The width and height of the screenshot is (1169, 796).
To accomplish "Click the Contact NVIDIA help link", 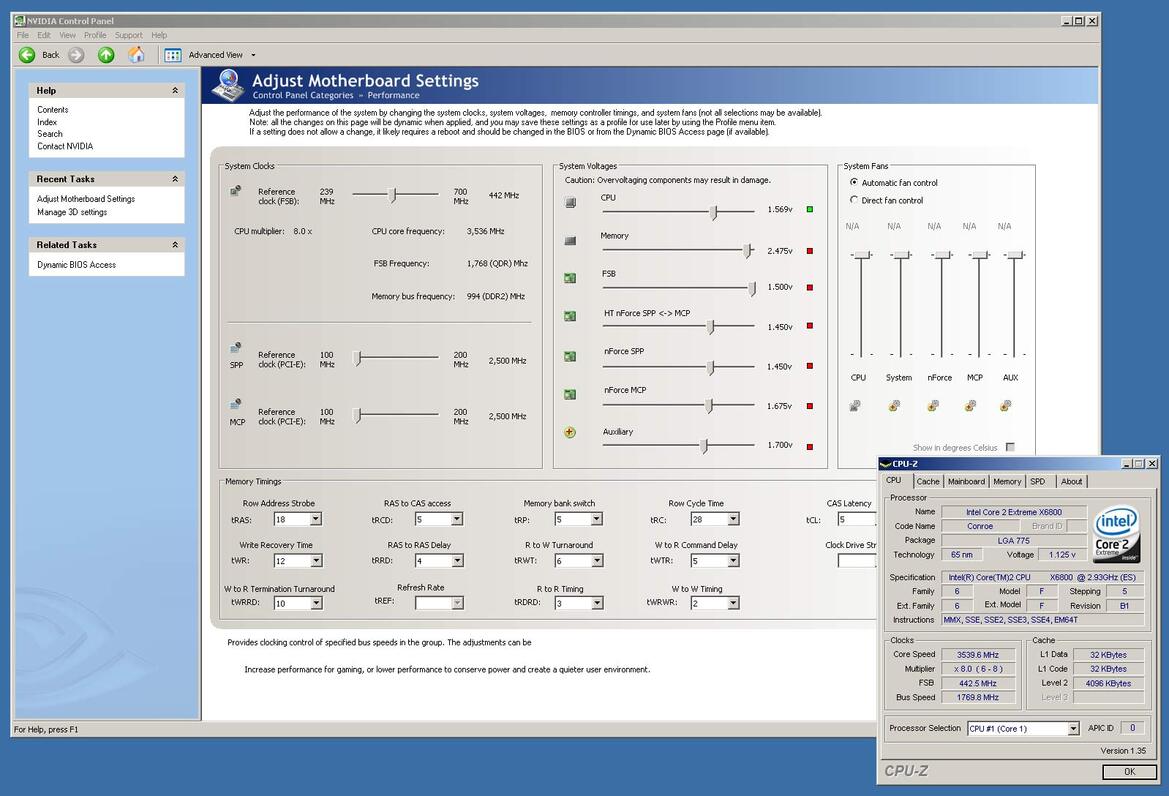I will 65,146.
